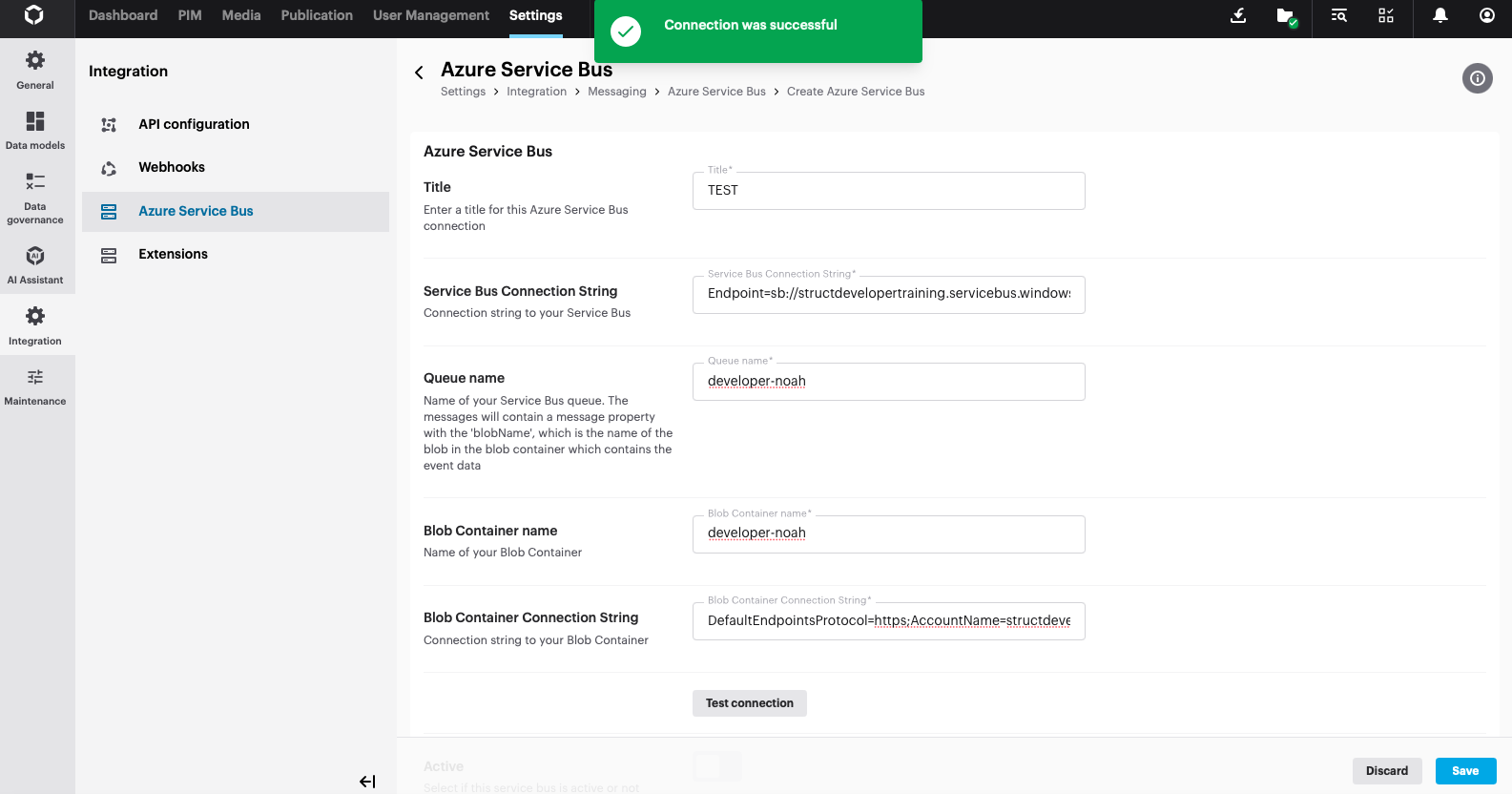Open AI Assistant in the sidebar
The image size is (1512, 794).
tap(35, 264)
